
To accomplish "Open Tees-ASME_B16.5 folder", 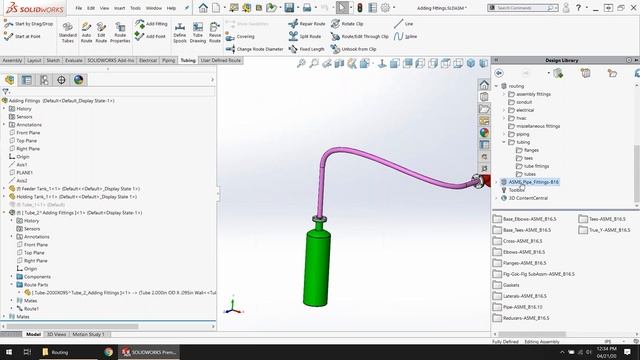I will coord(602,219).
